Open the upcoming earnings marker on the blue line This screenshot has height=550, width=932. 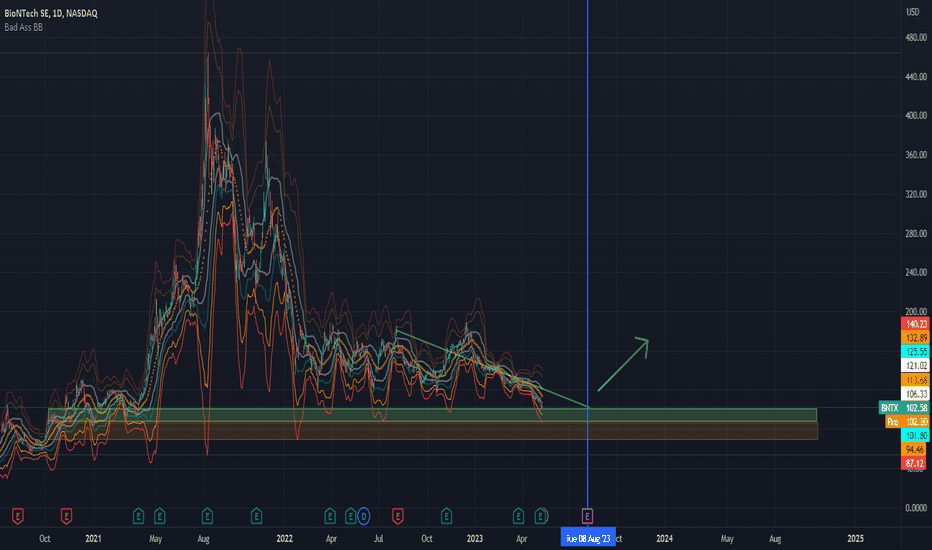587,516
